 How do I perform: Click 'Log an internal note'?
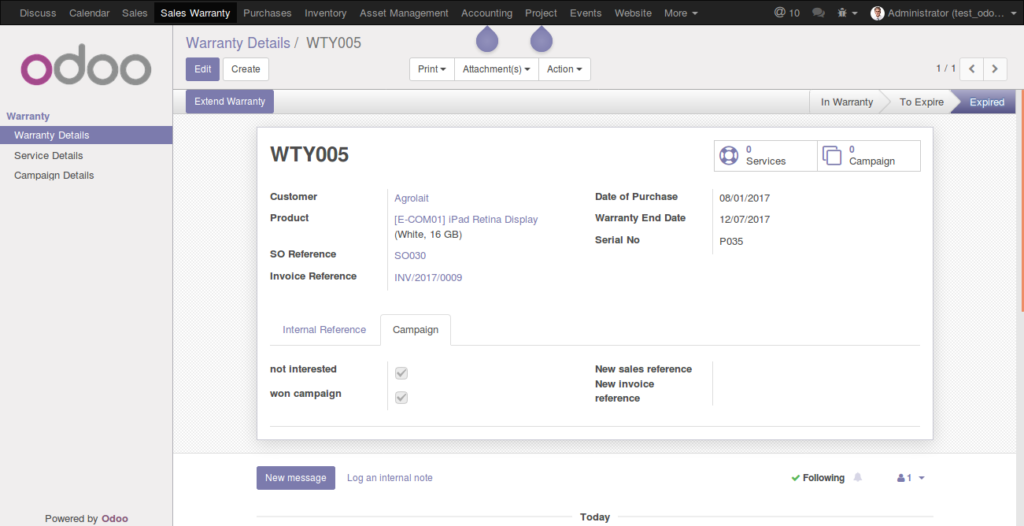389,478
